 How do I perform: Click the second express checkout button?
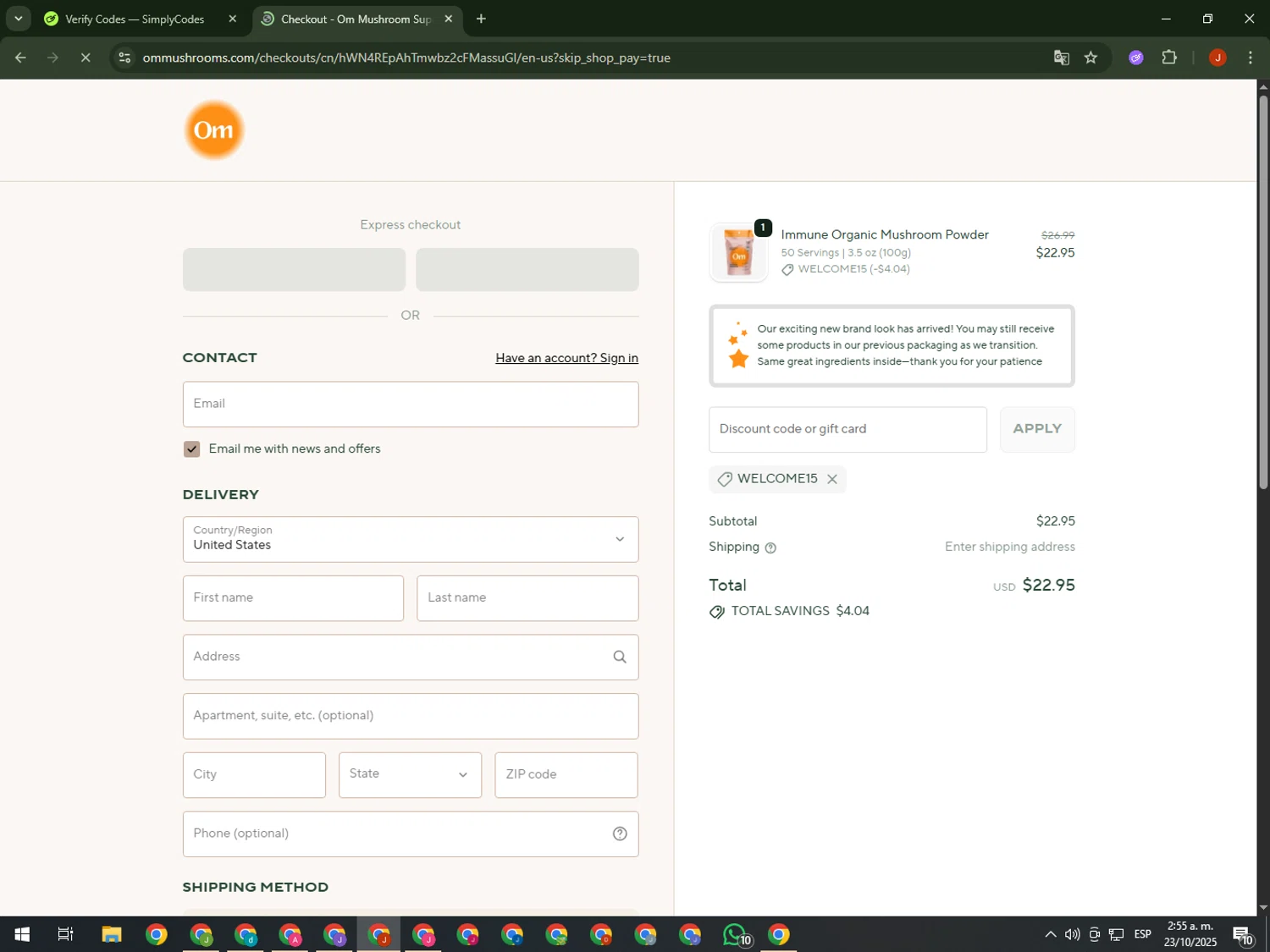[527, 269]
